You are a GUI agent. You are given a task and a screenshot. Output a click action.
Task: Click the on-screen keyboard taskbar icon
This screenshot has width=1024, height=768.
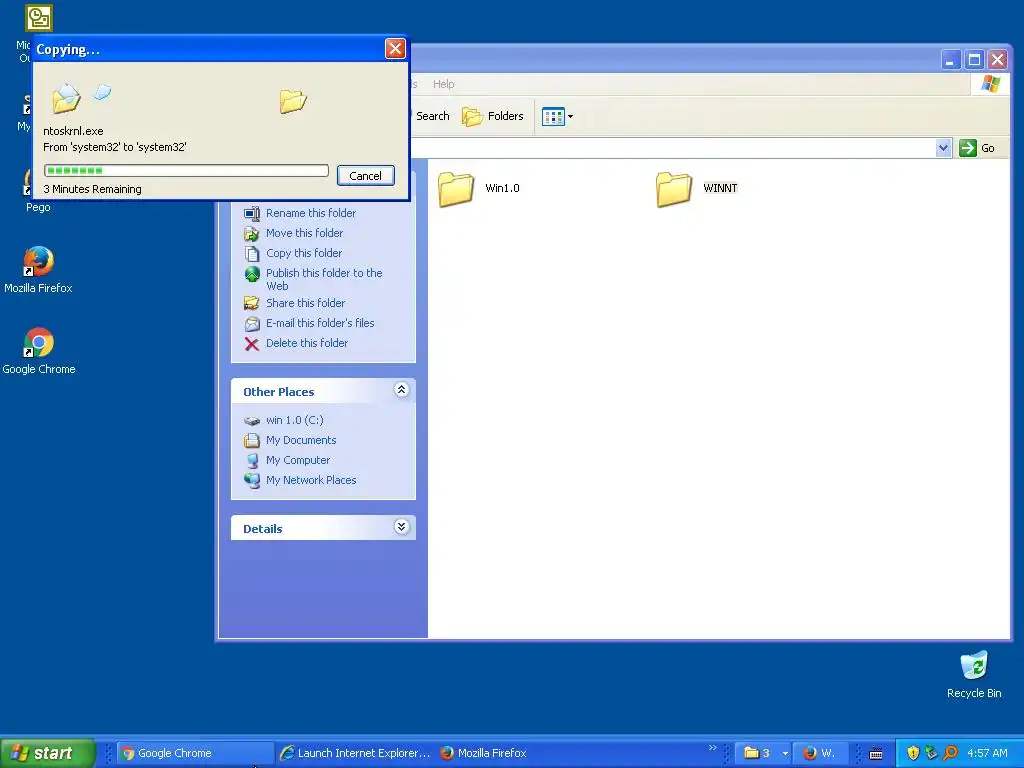click(x=876, y=754)
